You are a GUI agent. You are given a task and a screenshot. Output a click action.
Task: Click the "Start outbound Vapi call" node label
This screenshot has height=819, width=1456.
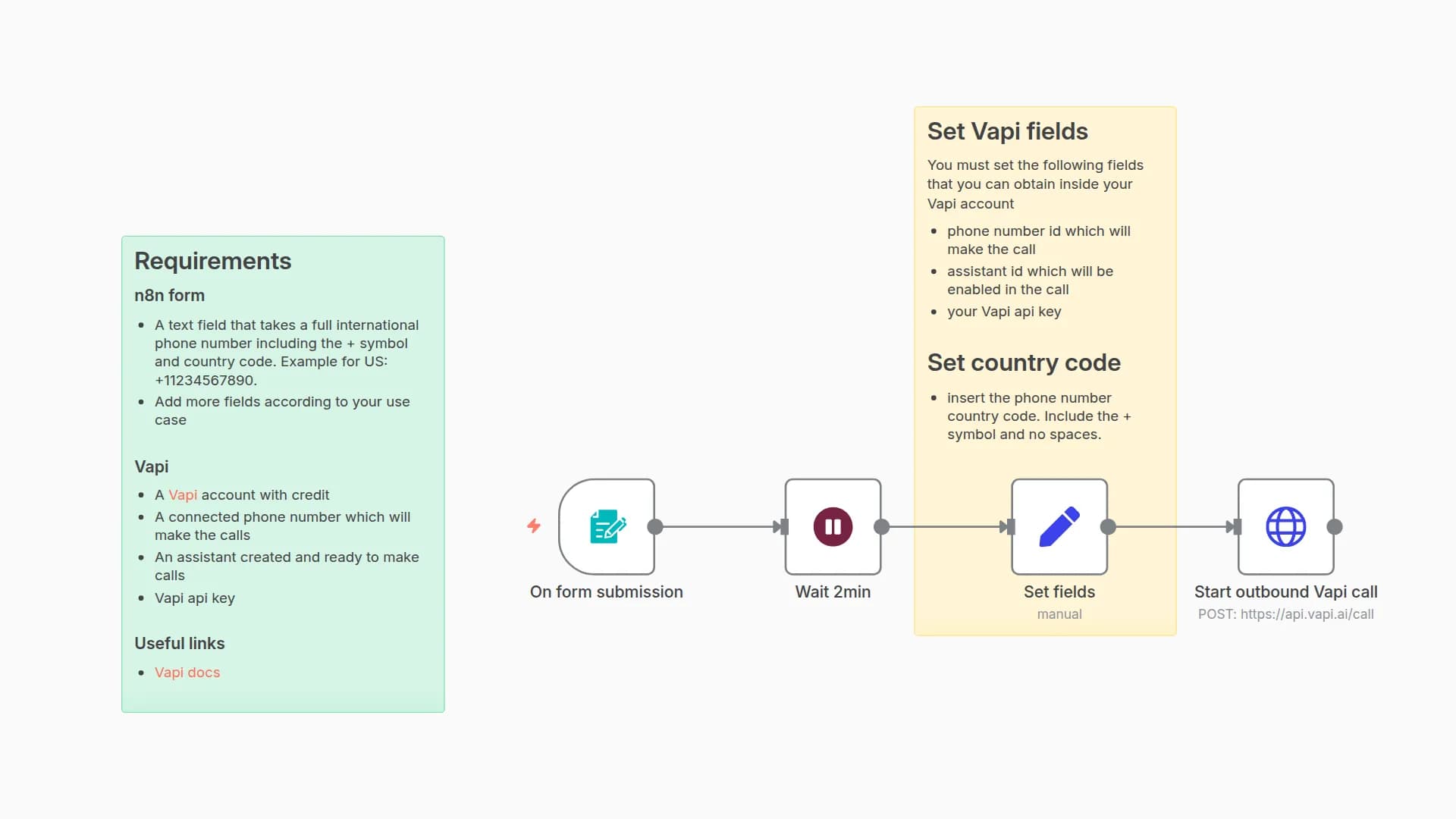[1285, 591]
